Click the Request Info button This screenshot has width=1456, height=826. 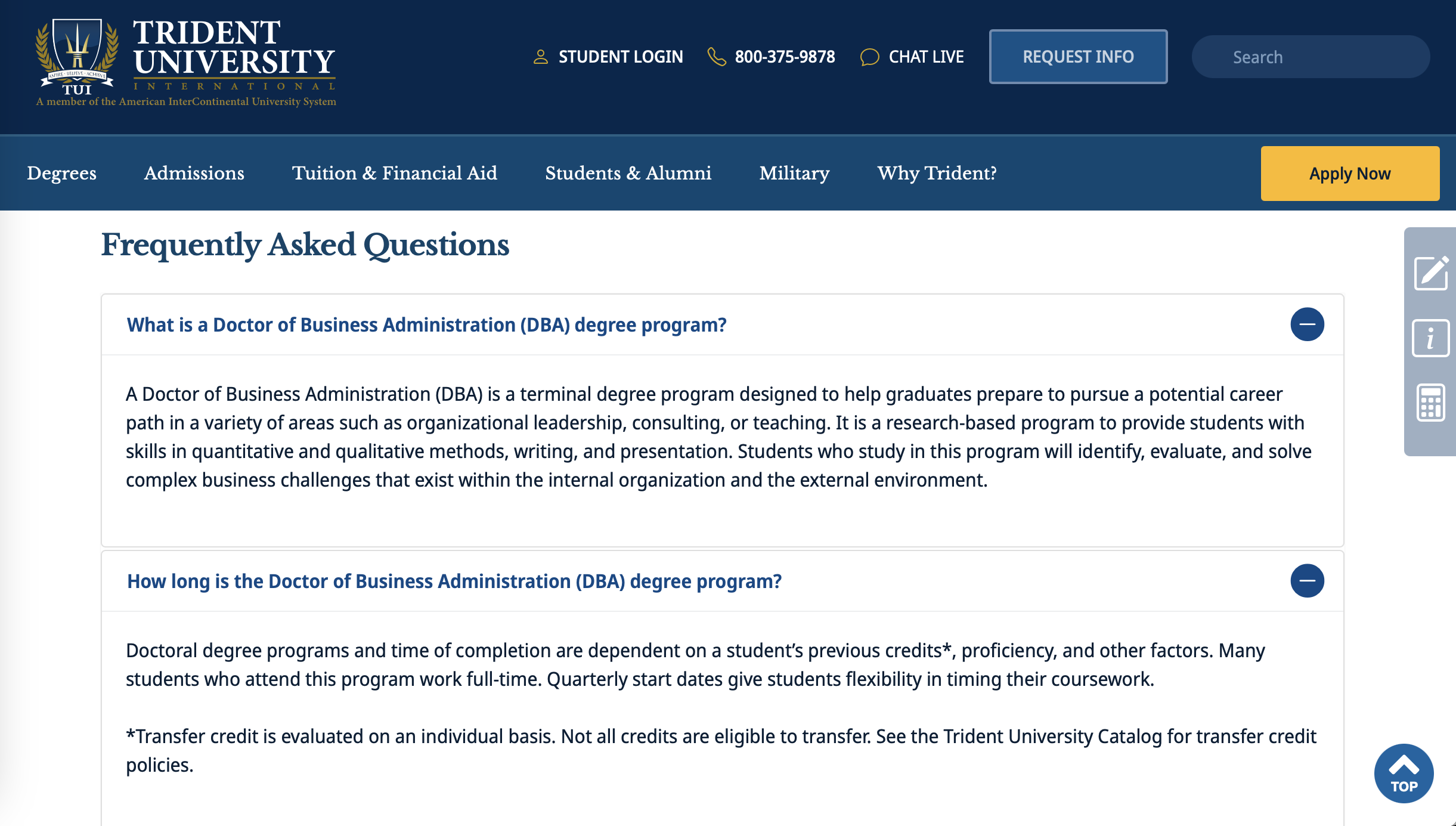1078,57
